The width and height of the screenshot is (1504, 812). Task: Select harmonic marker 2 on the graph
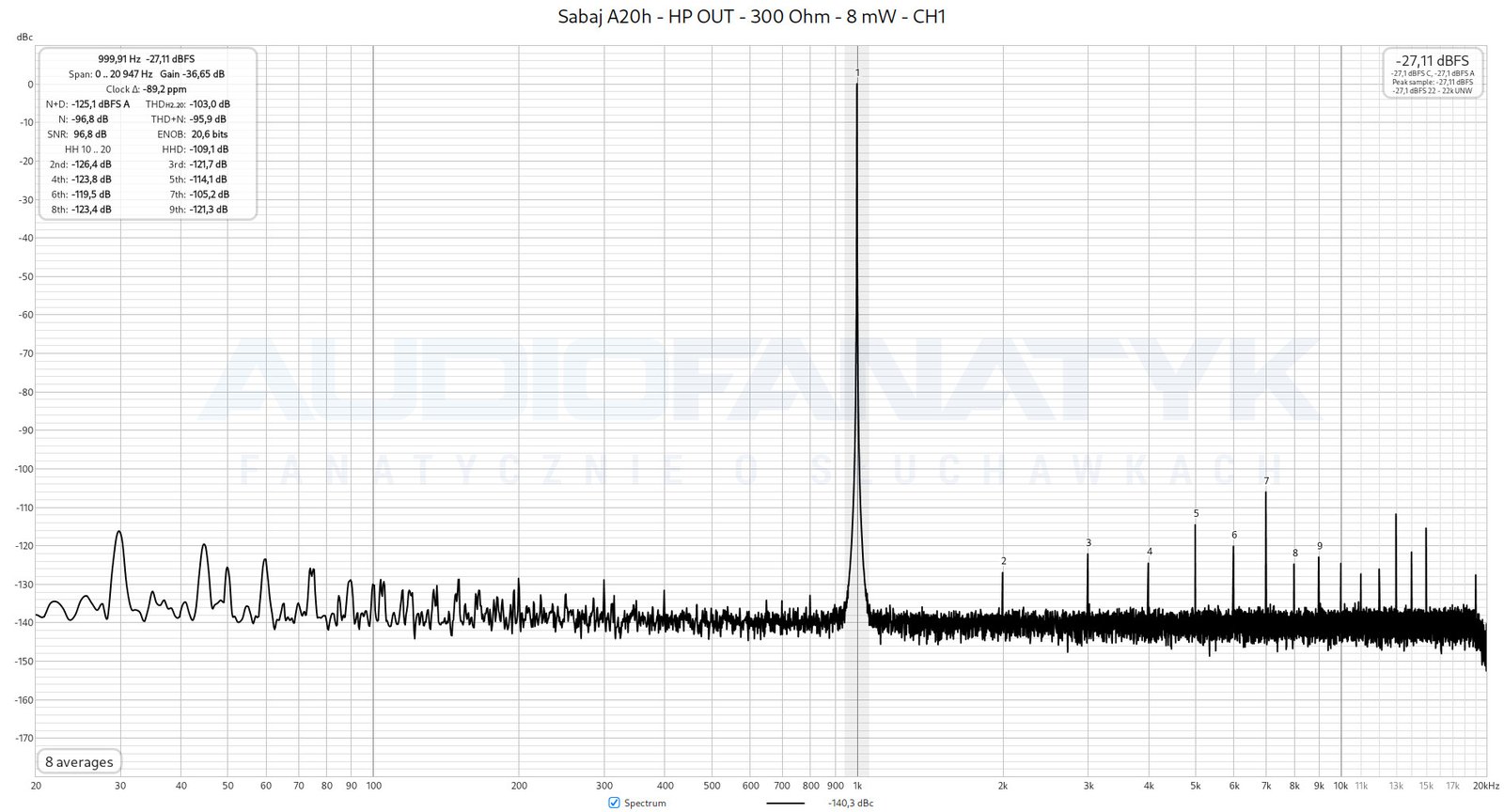1004,561
